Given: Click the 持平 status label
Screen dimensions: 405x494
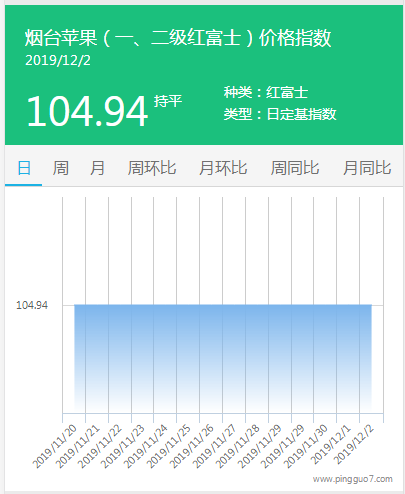Looking at the screenshot, I should click(168, 101).
